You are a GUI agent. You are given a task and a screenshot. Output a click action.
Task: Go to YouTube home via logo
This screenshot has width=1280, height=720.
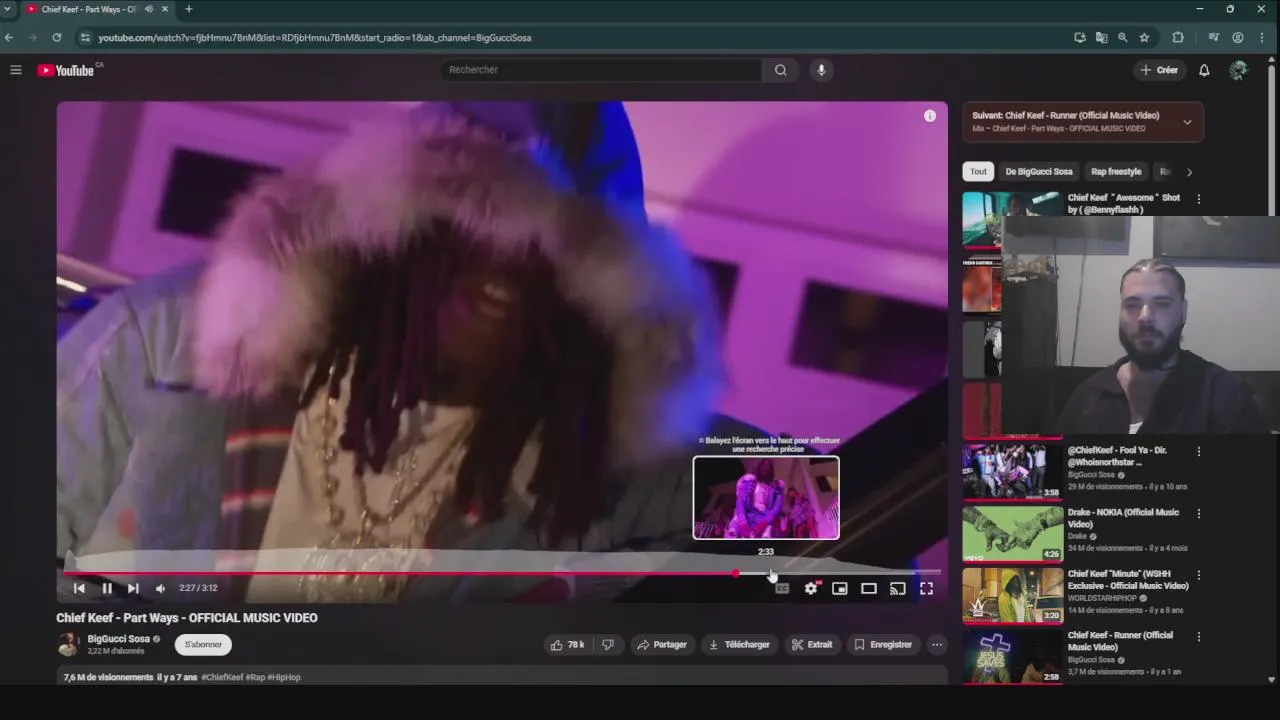click(x=66, y=70)
